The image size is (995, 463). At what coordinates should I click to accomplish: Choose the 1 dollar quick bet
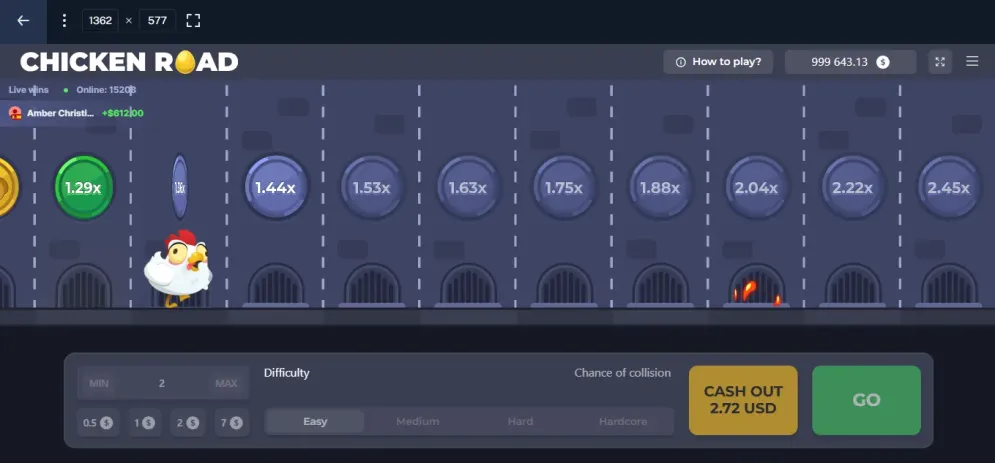point(144,423)
